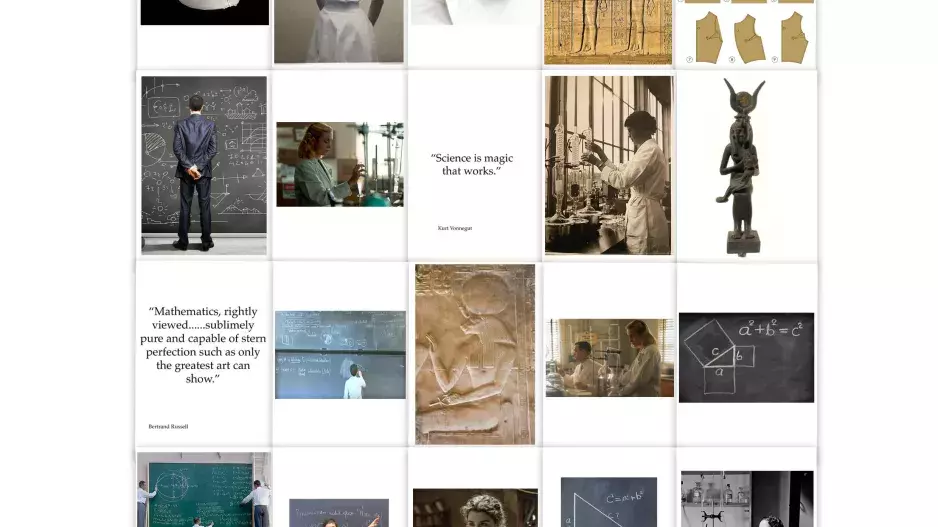Viewport: 938px width, 527px height.
Task: Click the Bertrand Russell attribution text
Action: (168, 427)
